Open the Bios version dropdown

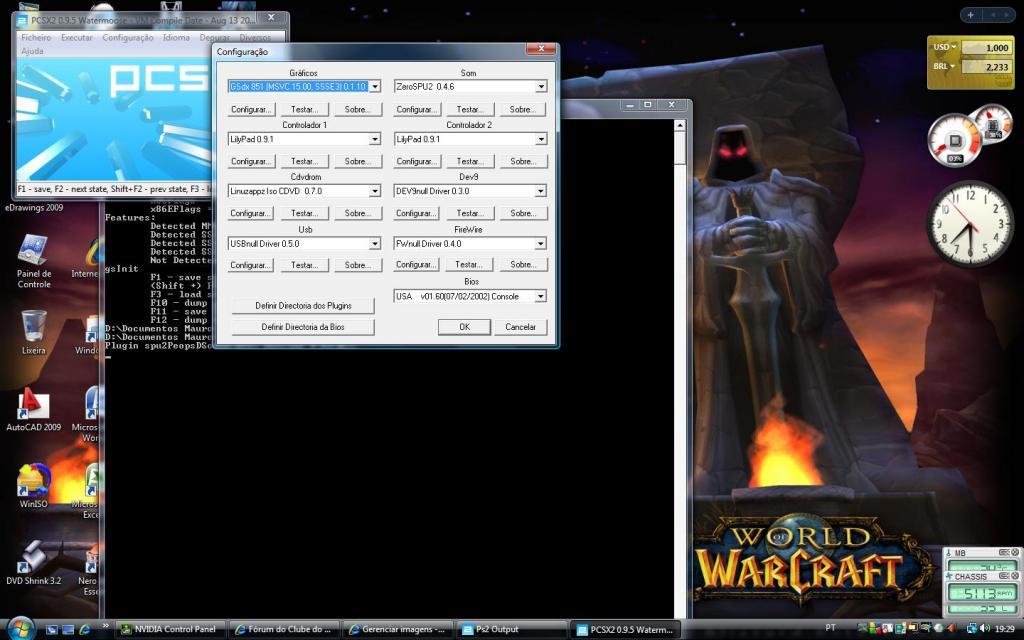(541, 296)
